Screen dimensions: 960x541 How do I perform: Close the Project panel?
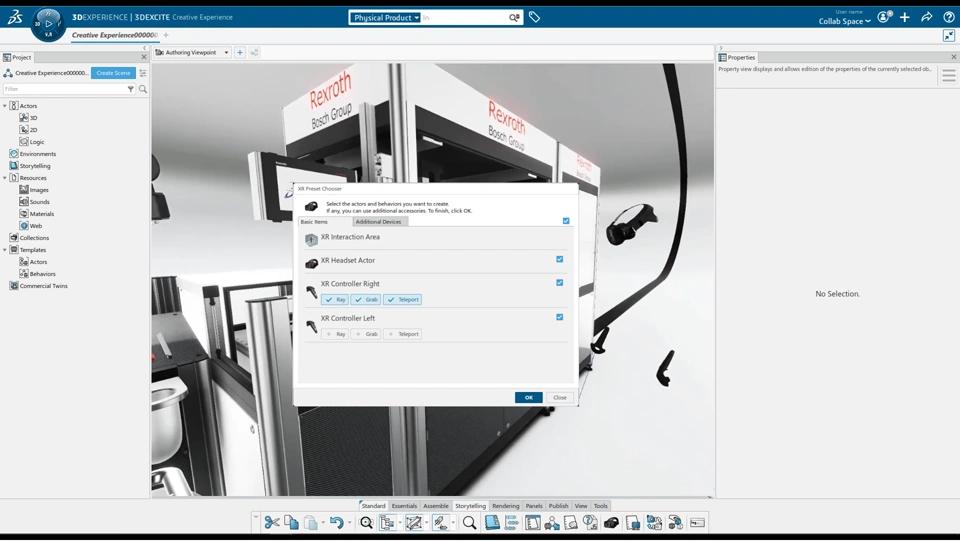coord(144,57)
